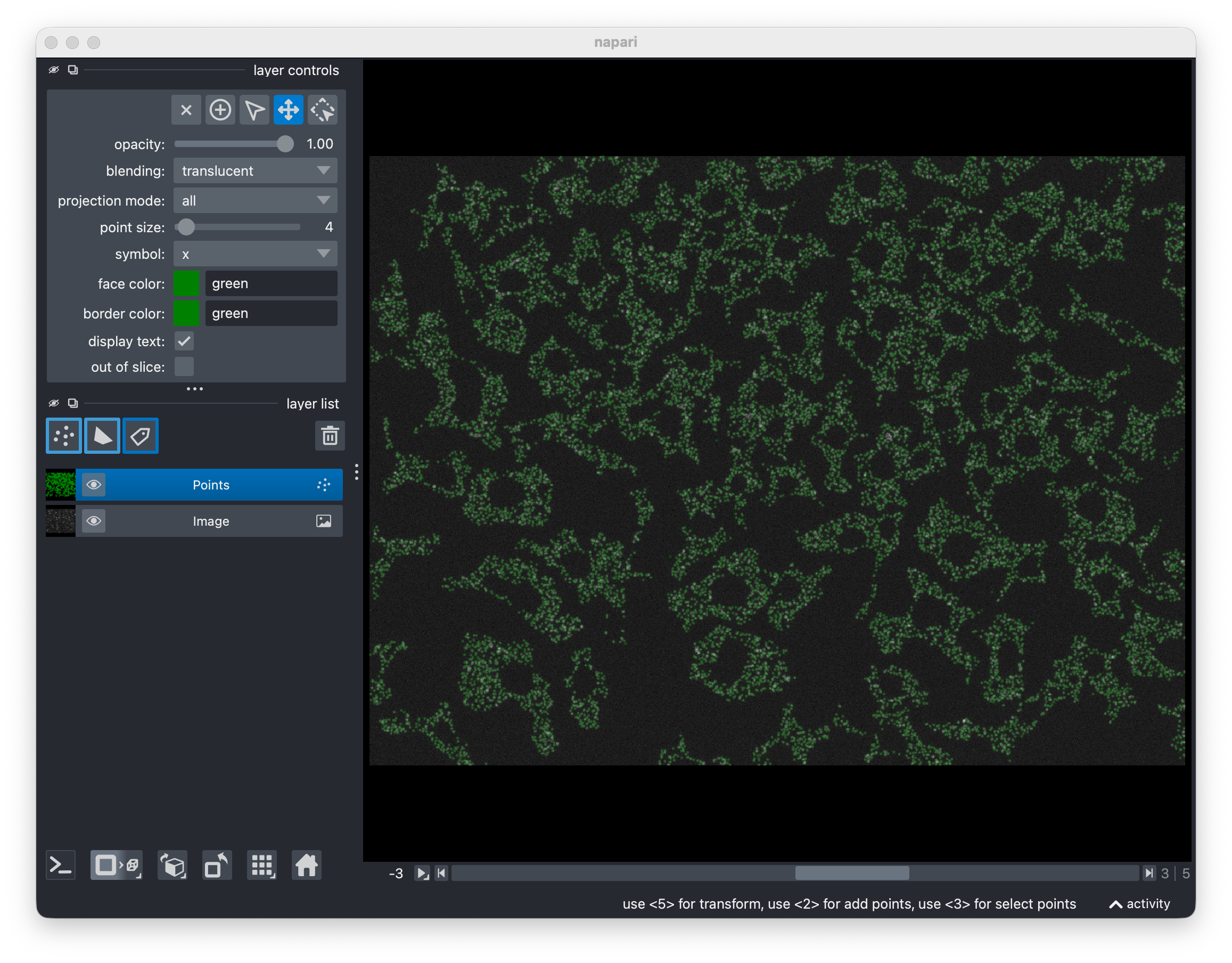Click the point size slider
Screen dimensions: 1232x963
click(237, 227)
